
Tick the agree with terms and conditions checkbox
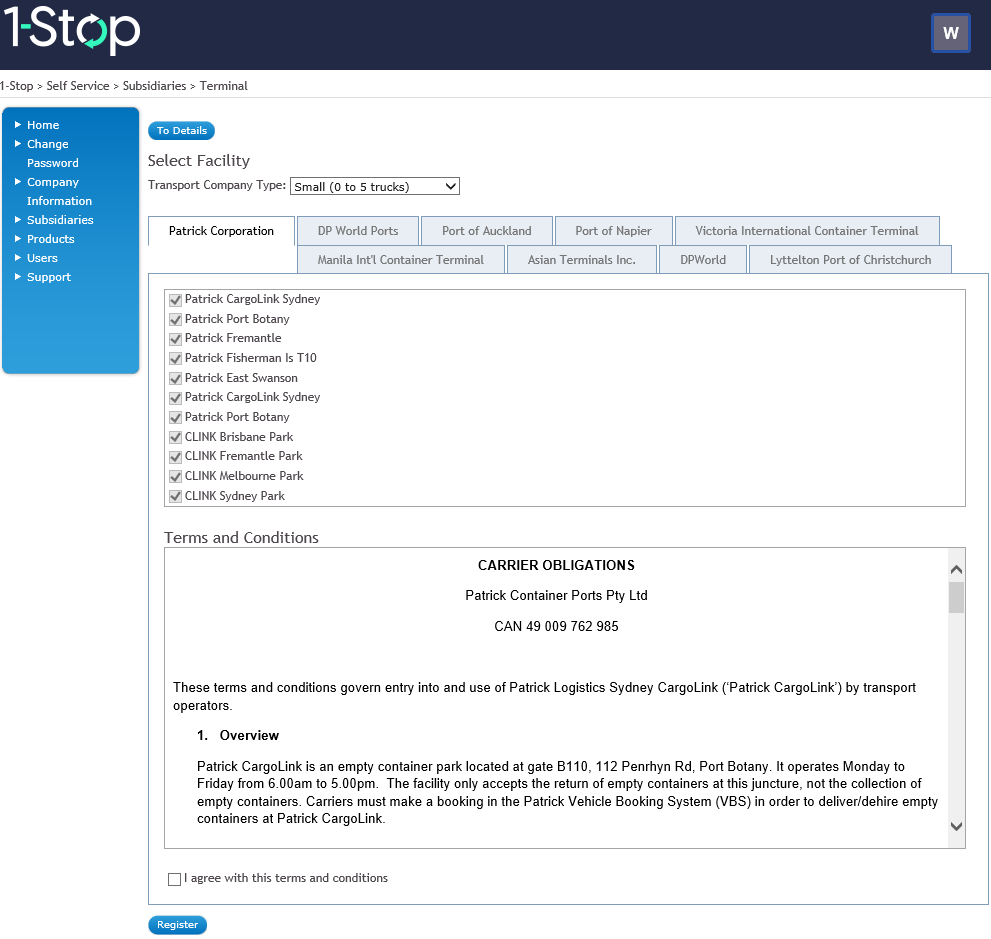[x=174, y=879]
